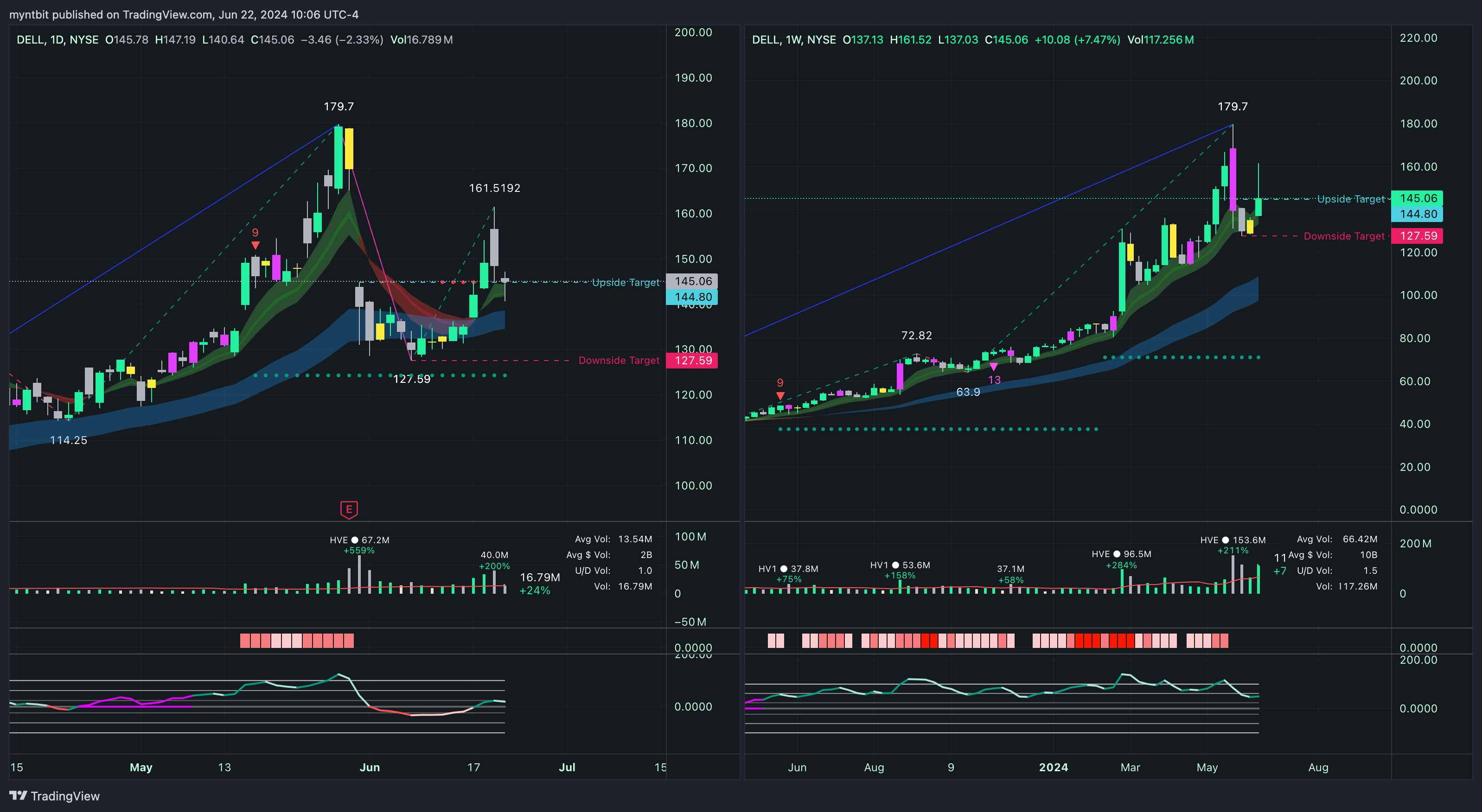Click the +284% volume change label
Viewport: 1482px width, 812px height.
tap(1121, 565)
